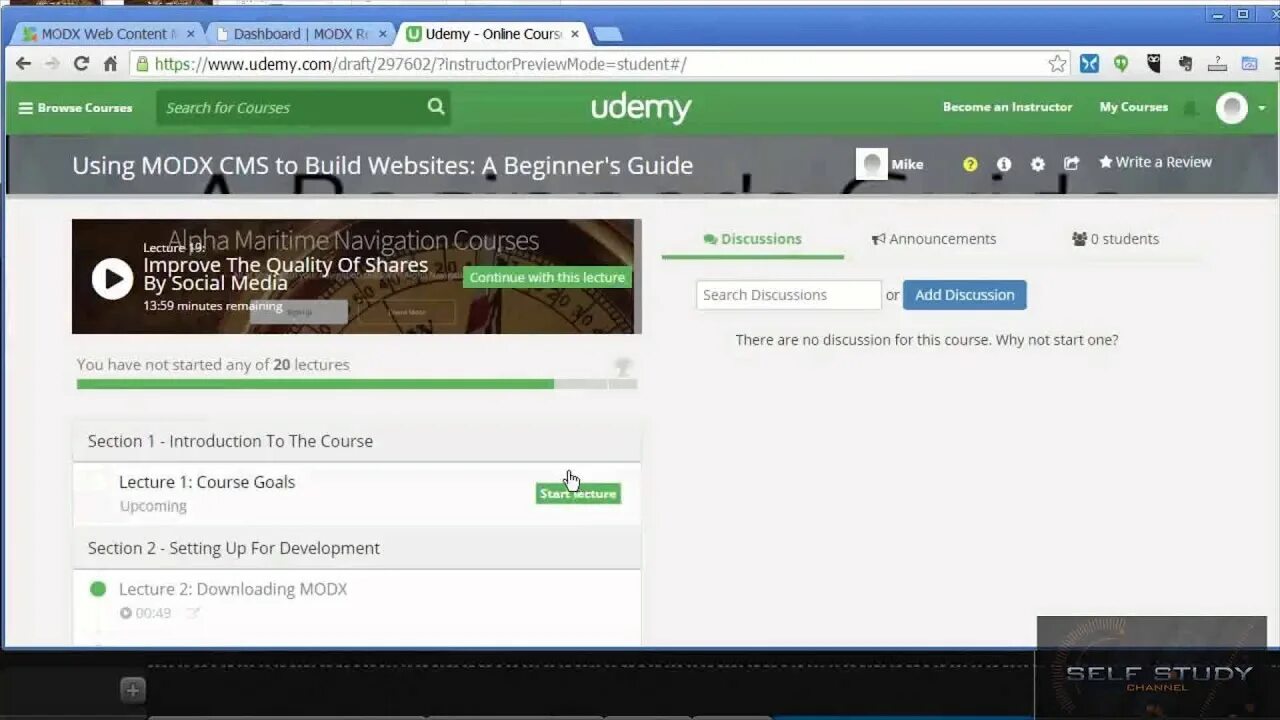Click the share course icon
Viewport: 1280px width, 720px height.
coord(1071,163)
